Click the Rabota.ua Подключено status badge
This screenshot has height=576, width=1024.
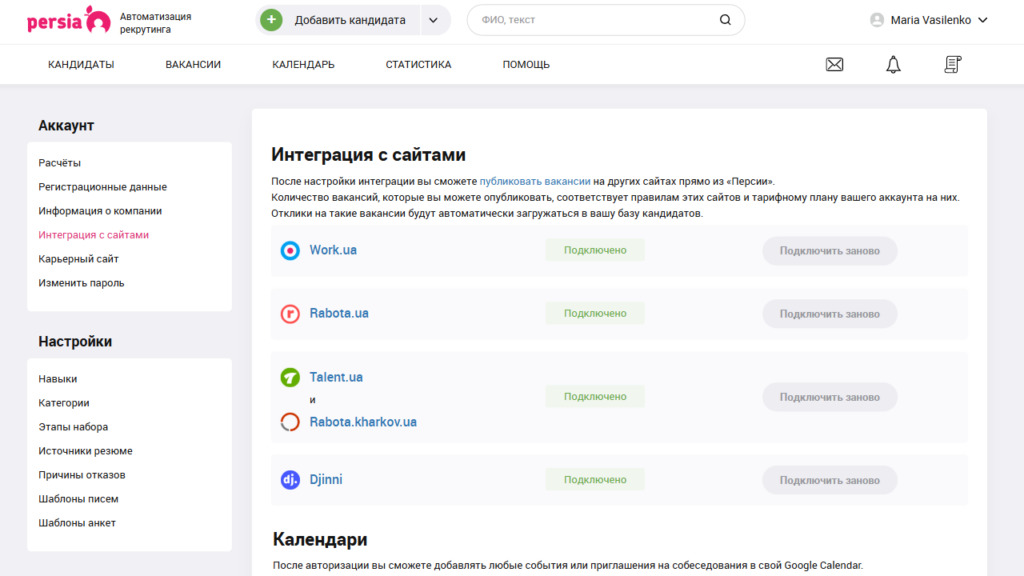coord(595,313)
